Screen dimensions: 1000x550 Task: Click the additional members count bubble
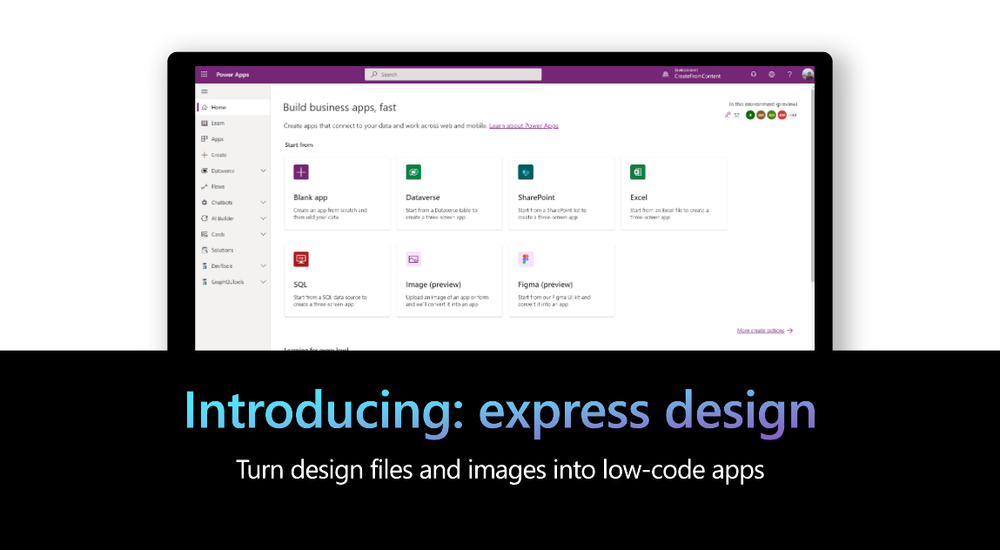click(x=793, y=115)
